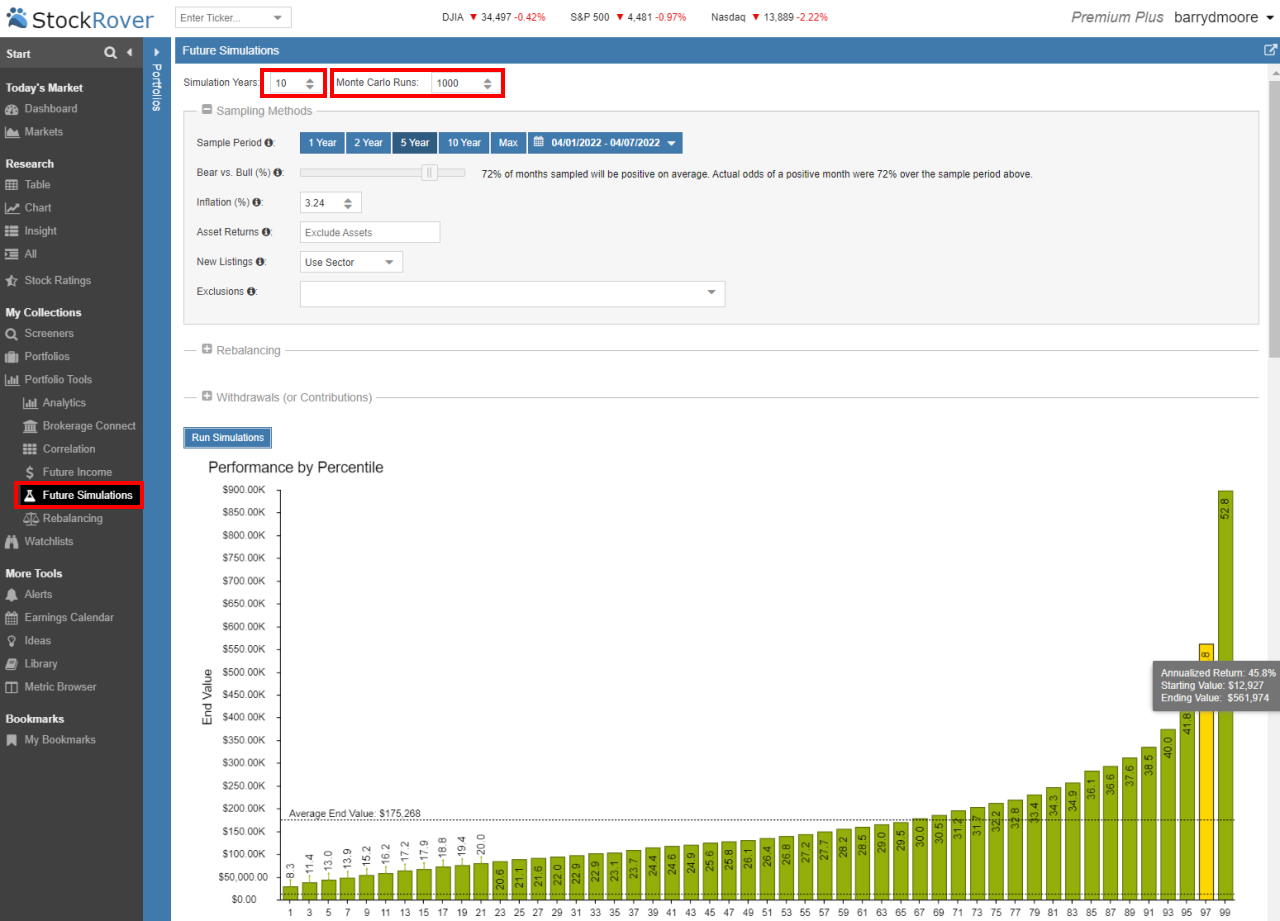Open the Analytics portfolio tool
The image size is (1280, 921).
click(68, 402)
